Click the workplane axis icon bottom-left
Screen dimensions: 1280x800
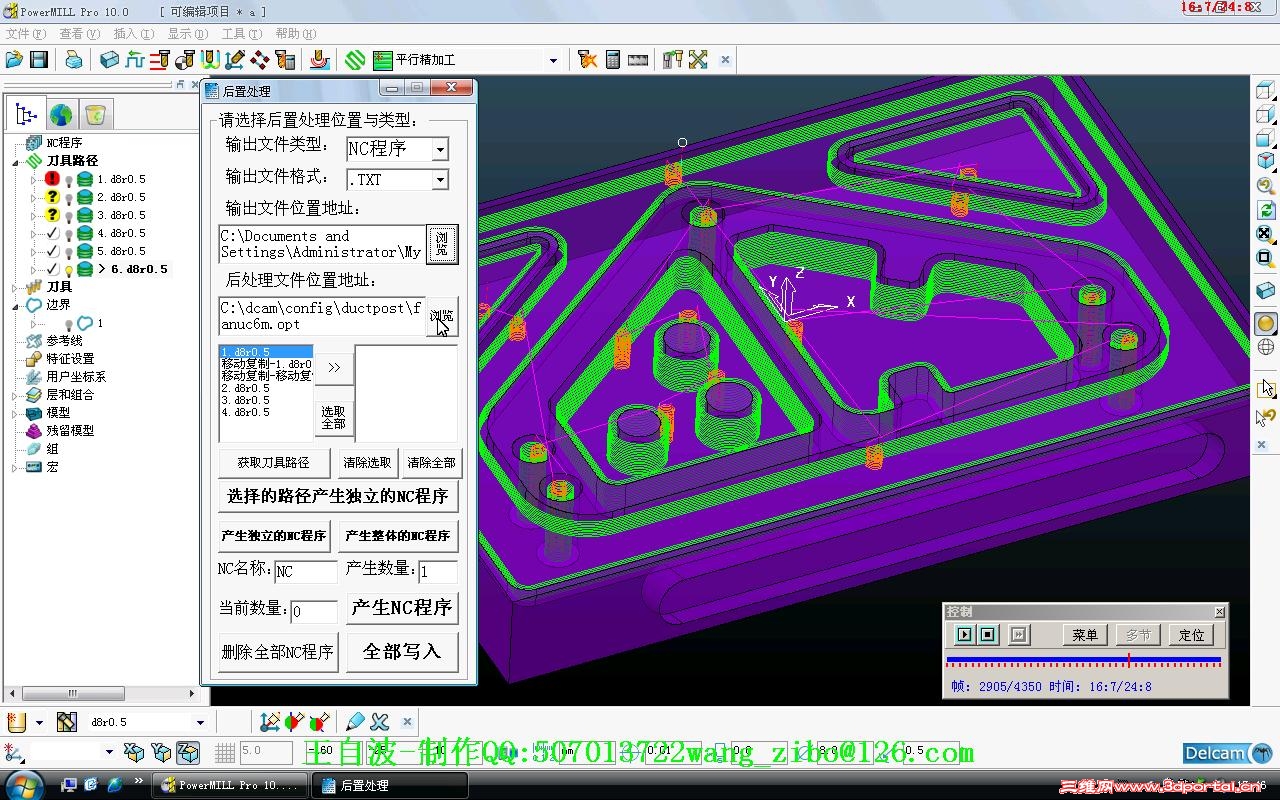[x=14, y=752]
